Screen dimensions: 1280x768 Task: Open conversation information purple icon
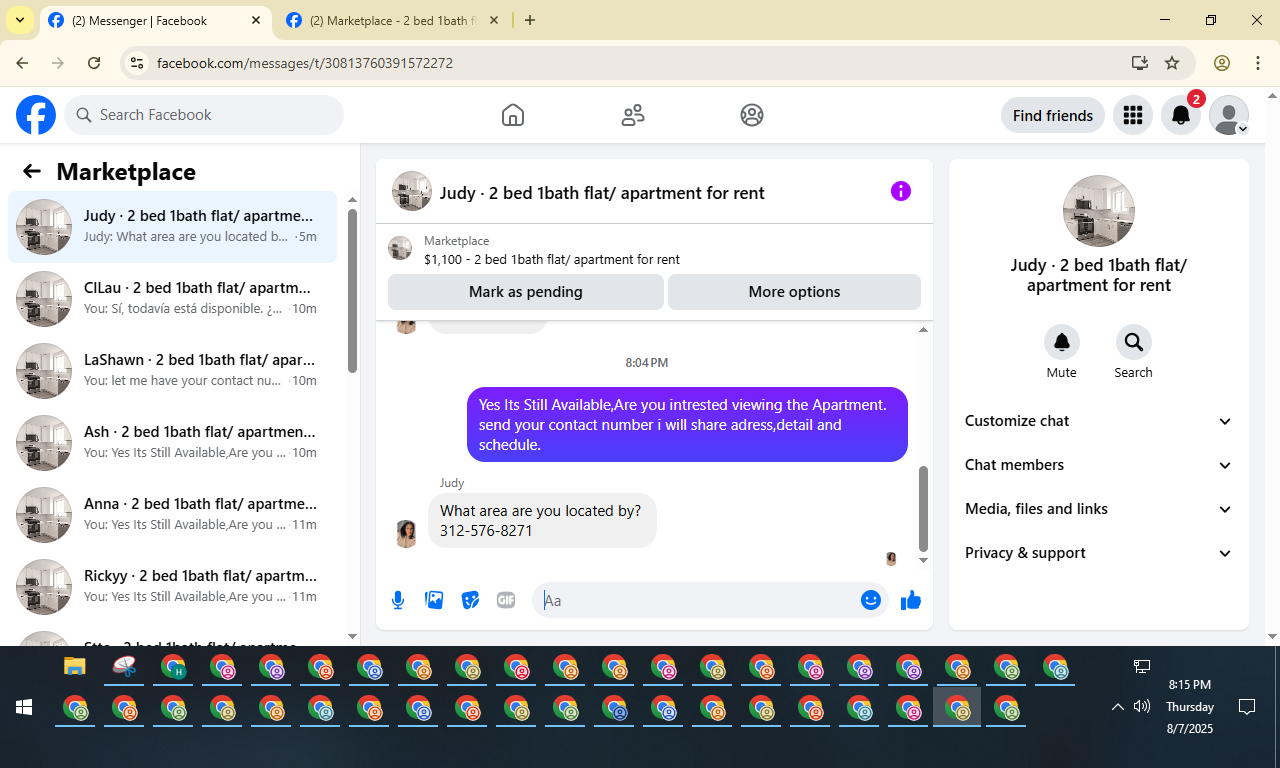pyautogui.click(x=901, y=191)
